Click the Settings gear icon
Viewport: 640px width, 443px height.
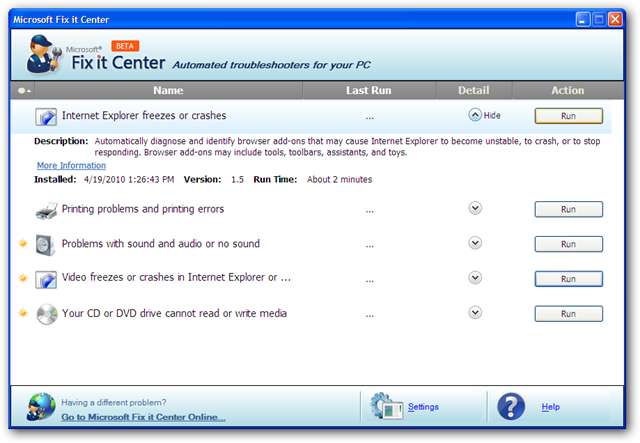[x=386, y=407]
